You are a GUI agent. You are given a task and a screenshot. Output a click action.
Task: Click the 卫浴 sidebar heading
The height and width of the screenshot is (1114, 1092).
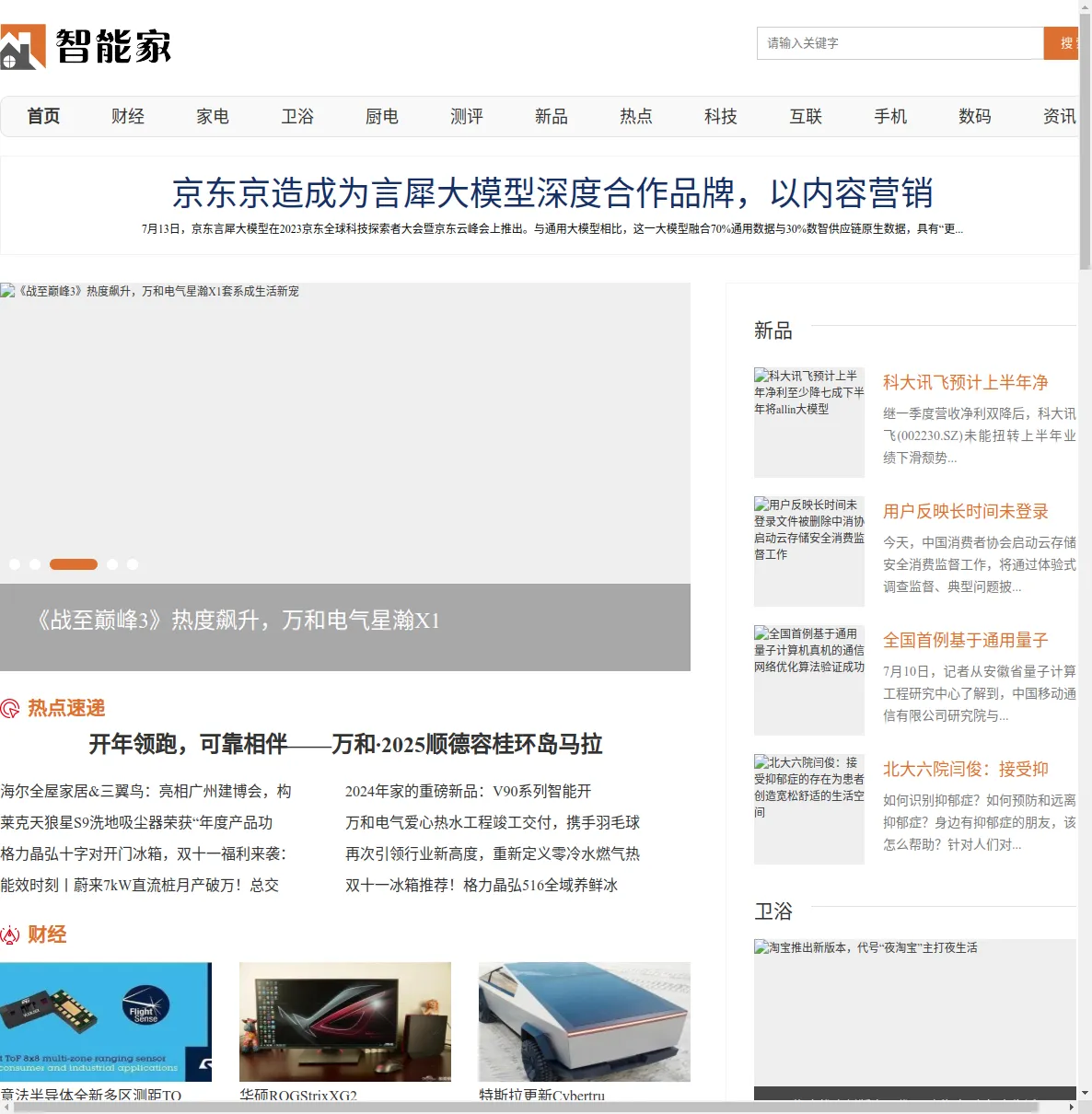773,911
